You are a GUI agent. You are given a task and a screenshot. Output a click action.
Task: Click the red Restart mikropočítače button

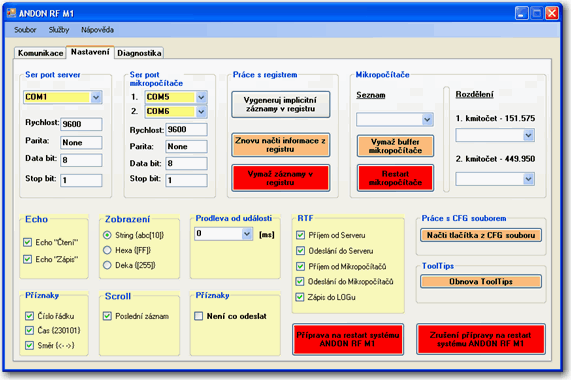tap(395, 178)
